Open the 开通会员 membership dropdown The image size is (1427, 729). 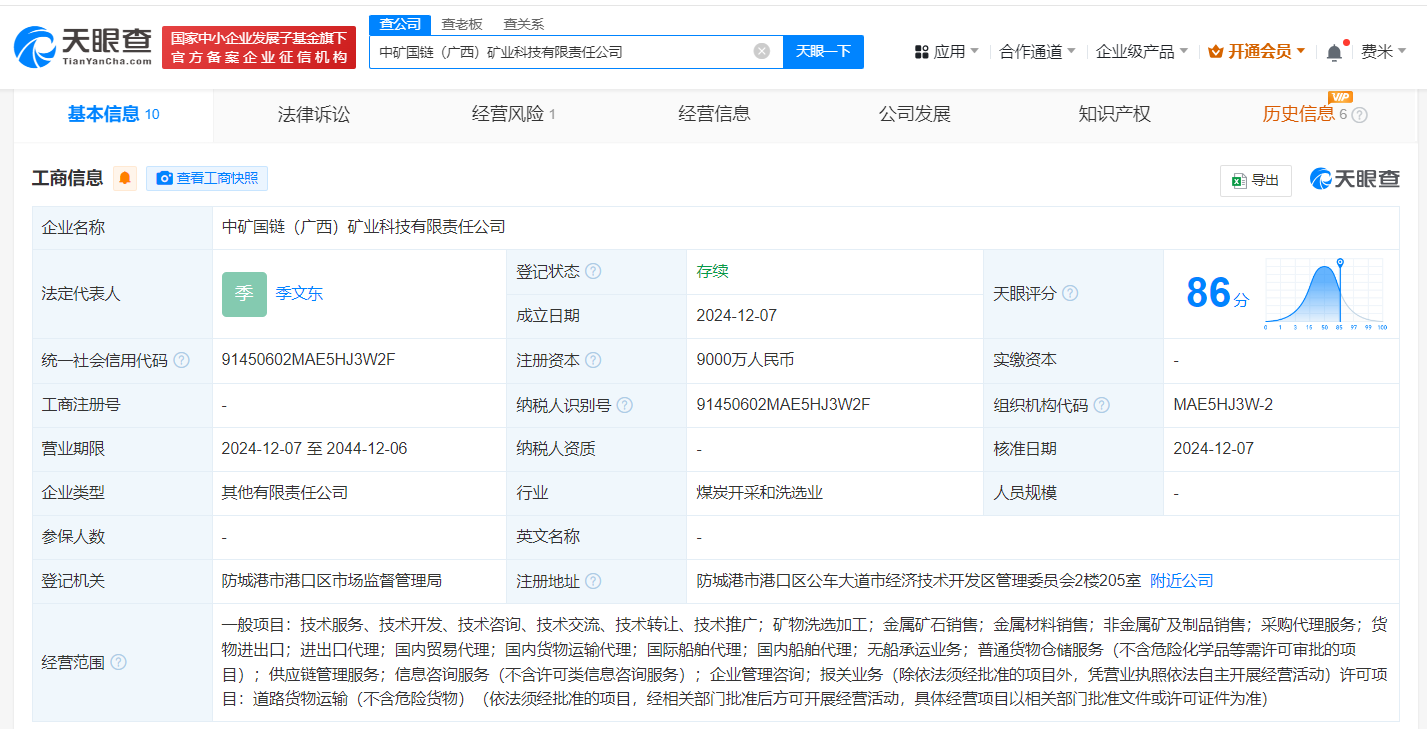(x=1257, y=52)
